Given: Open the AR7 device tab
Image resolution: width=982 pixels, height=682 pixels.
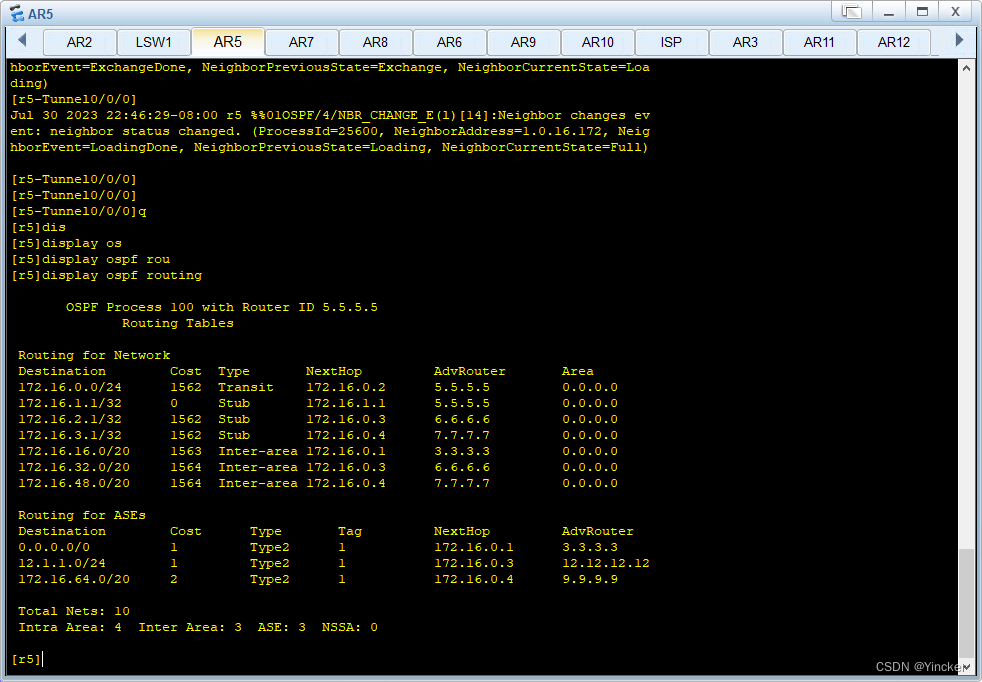Looking at the screenshot, I should 301,42.
